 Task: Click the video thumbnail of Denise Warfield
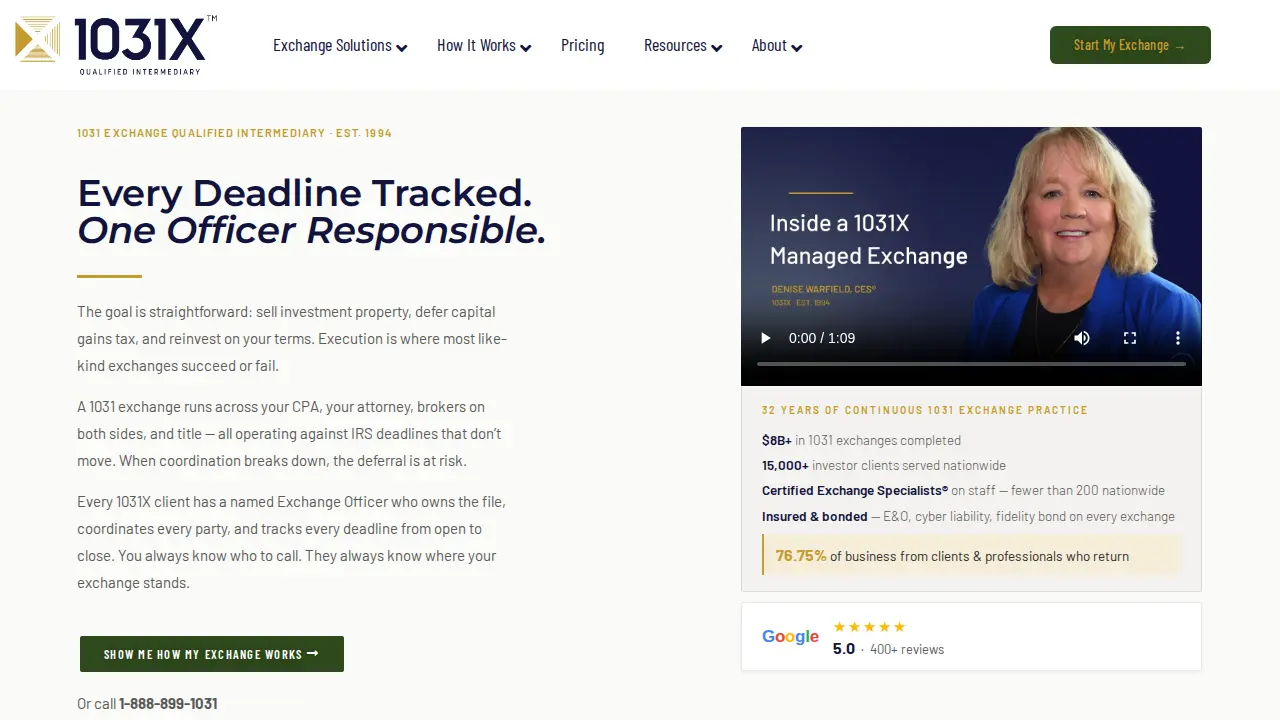pyautogui.click(x=971, y=256)
